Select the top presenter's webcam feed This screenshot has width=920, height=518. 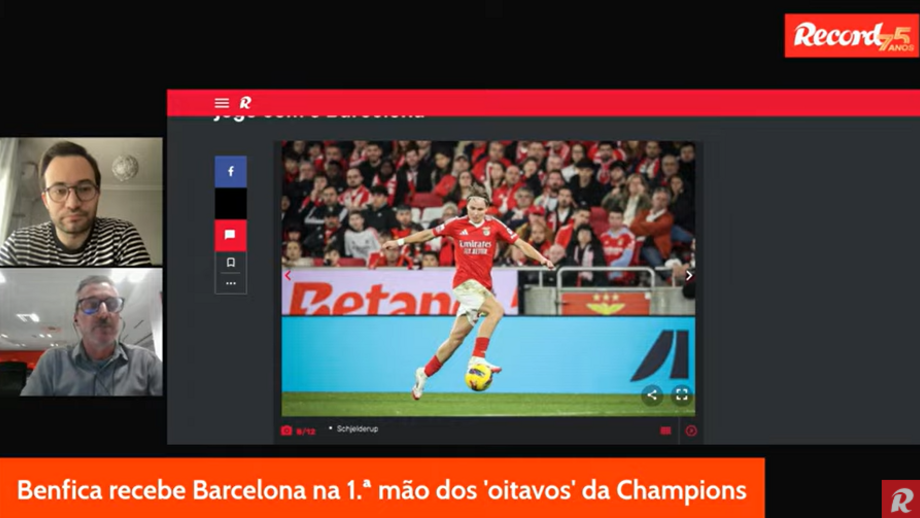[81, 201]
